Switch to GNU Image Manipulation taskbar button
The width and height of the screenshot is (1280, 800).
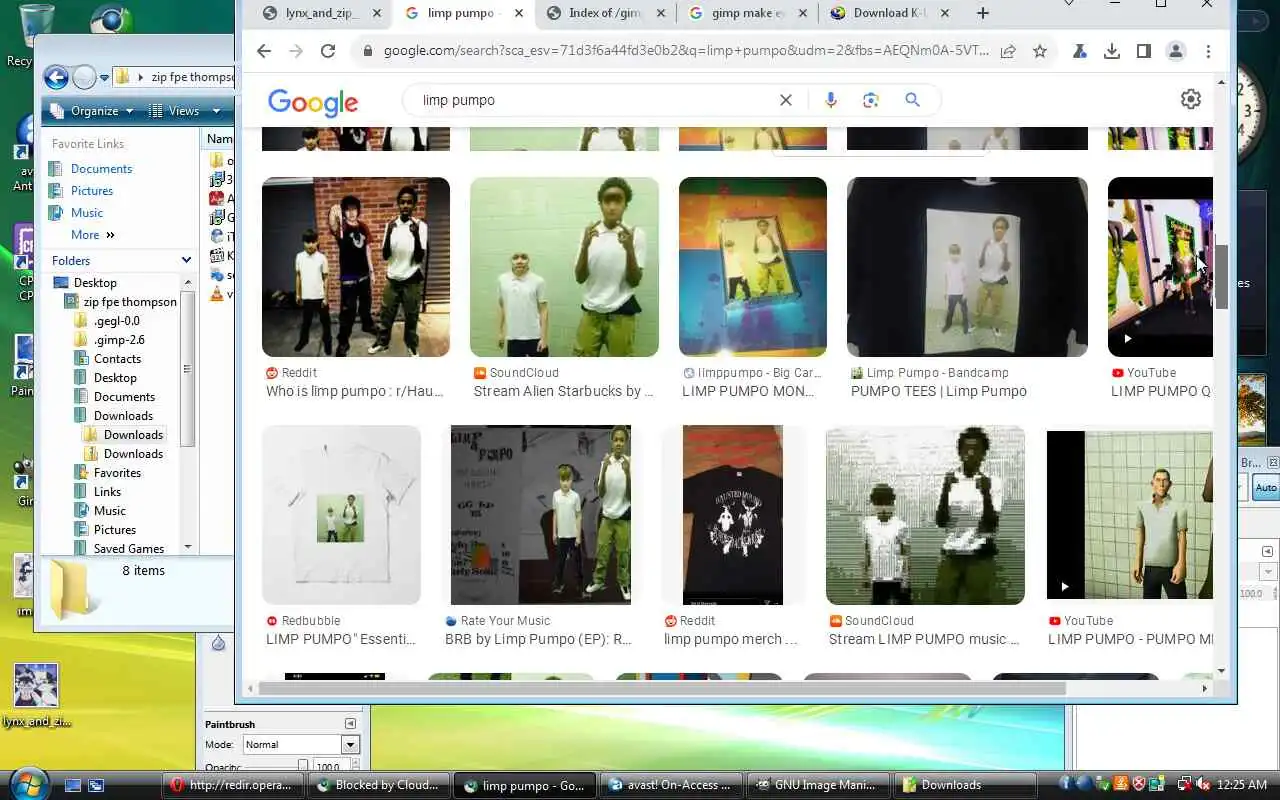[817, 785]
